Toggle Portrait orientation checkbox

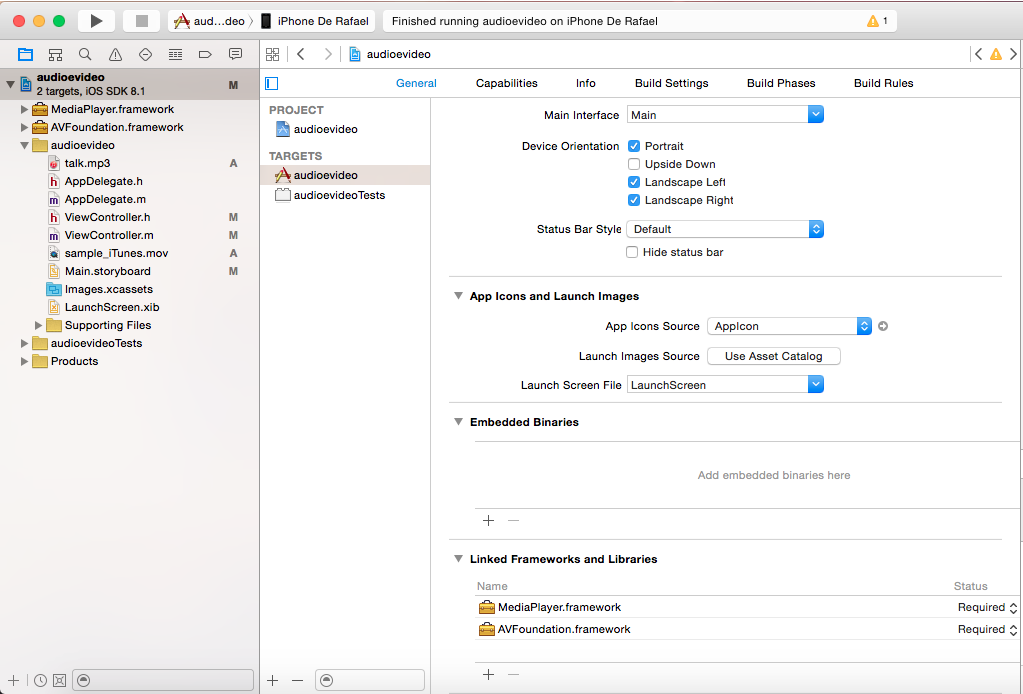[x=634, y=146]
